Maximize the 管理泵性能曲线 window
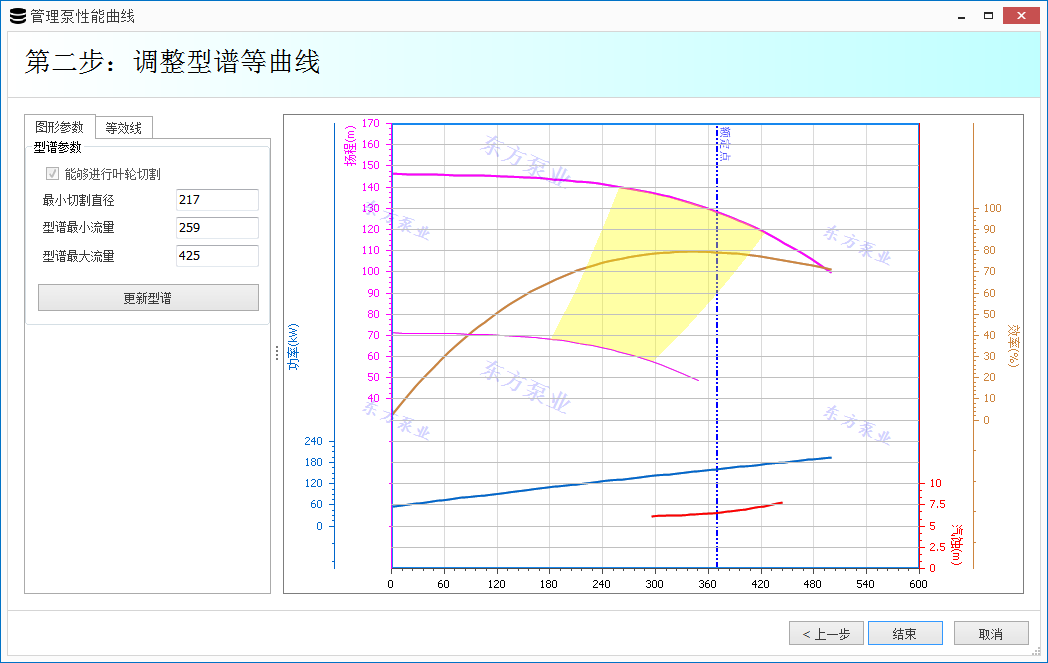This screenshot has height=663, width=1048. click(x=989, y=16)
